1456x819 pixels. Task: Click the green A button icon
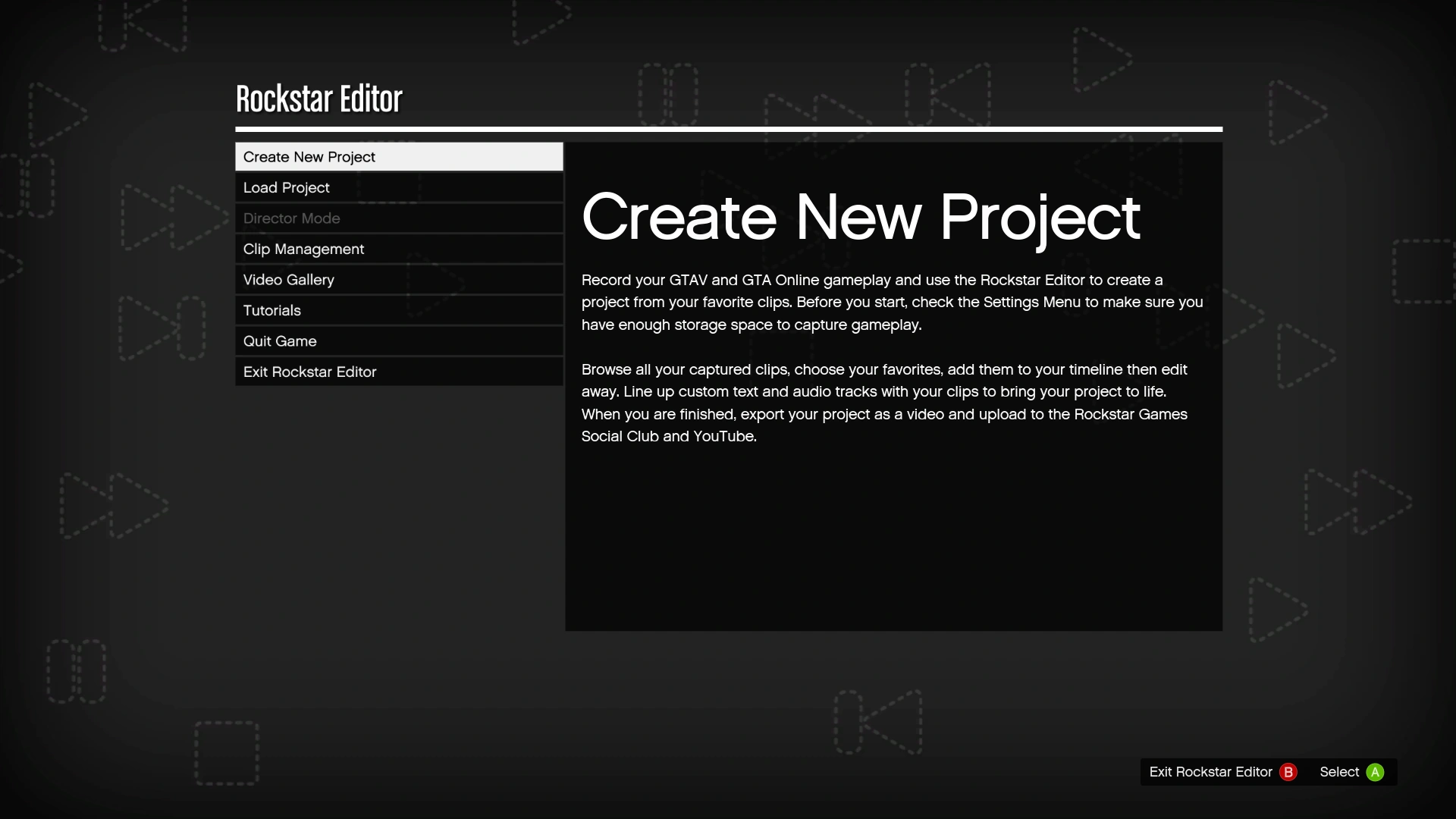[1375, 772]
